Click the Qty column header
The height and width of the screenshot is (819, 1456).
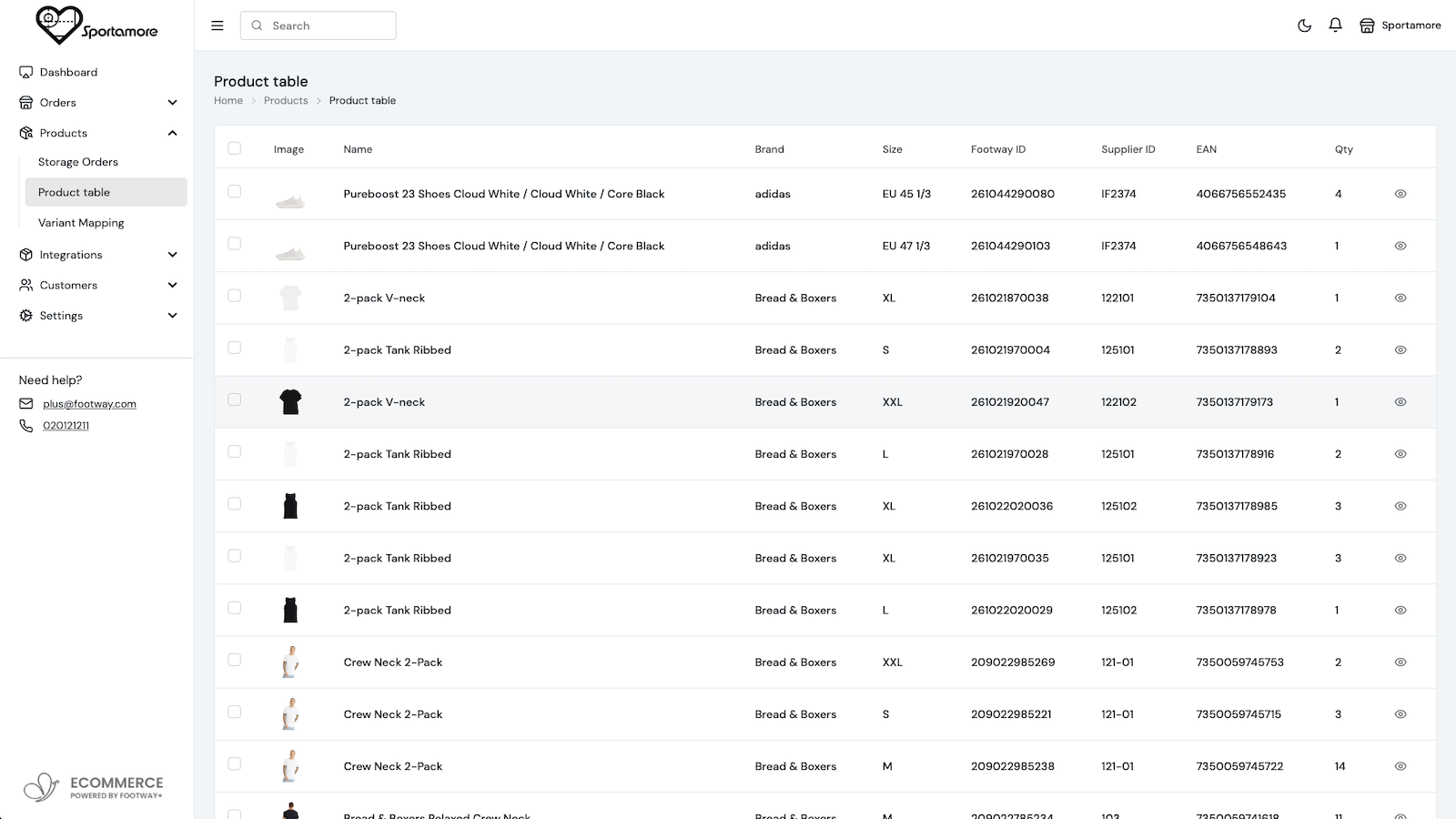click(x=1343, y=149)
